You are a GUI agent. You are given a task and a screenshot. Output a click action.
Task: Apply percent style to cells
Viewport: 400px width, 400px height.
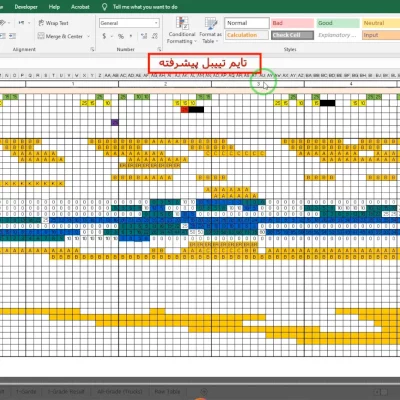click(121, 36)
